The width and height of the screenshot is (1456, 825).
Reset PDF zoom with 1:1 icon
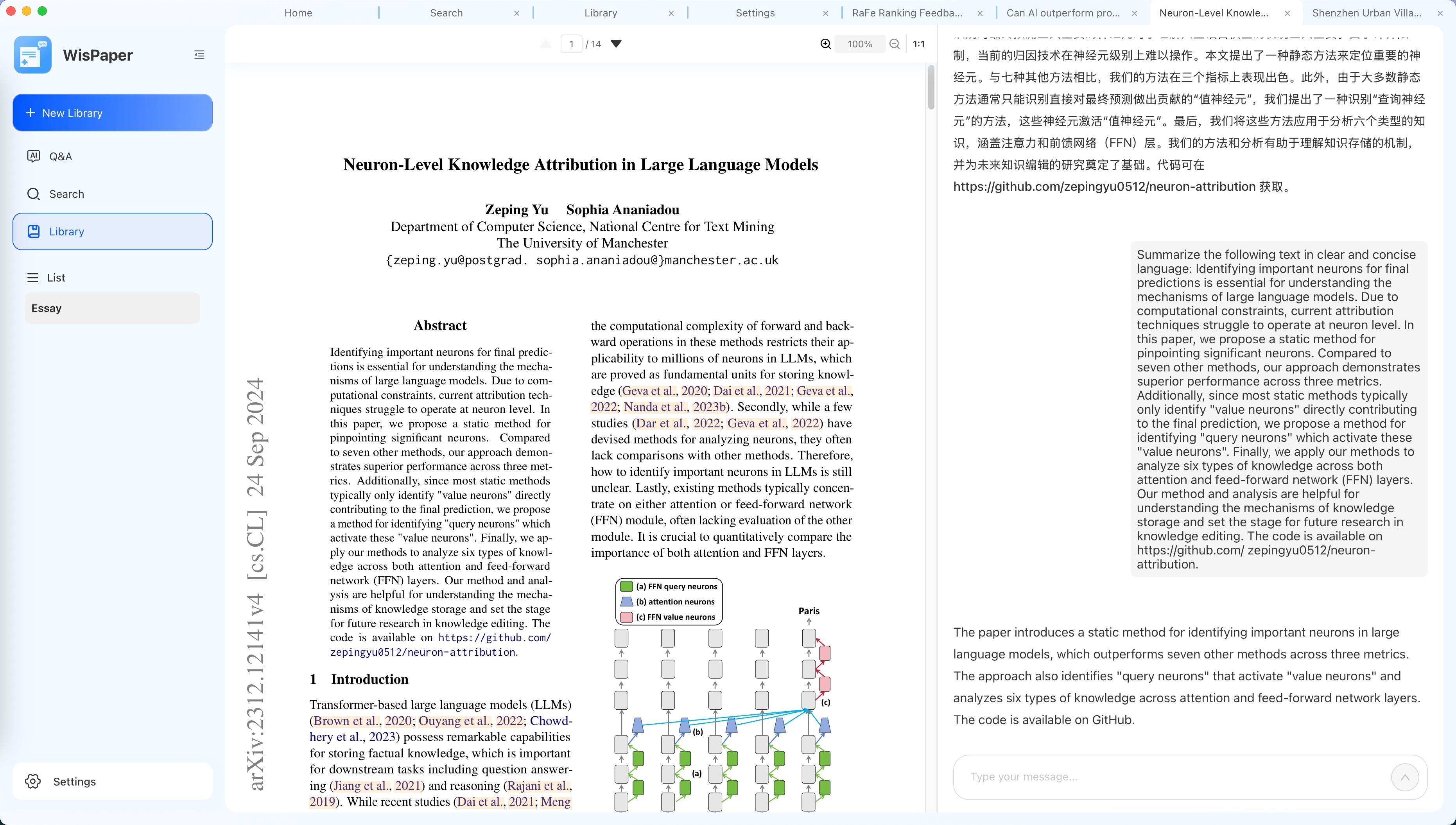(x=918, y=44)
